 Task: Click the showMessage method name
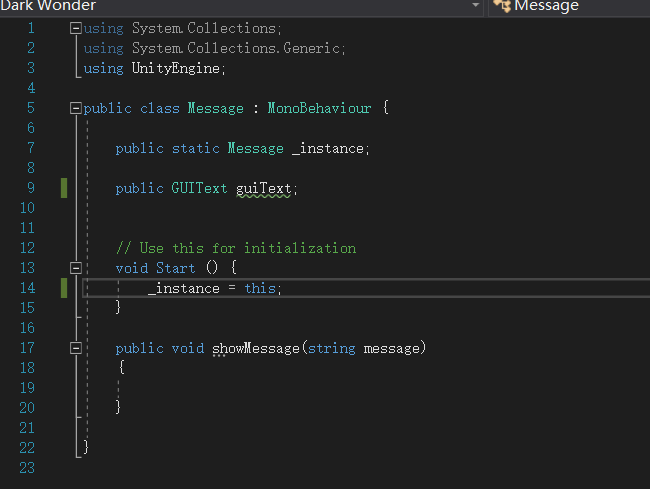(256, 348)
